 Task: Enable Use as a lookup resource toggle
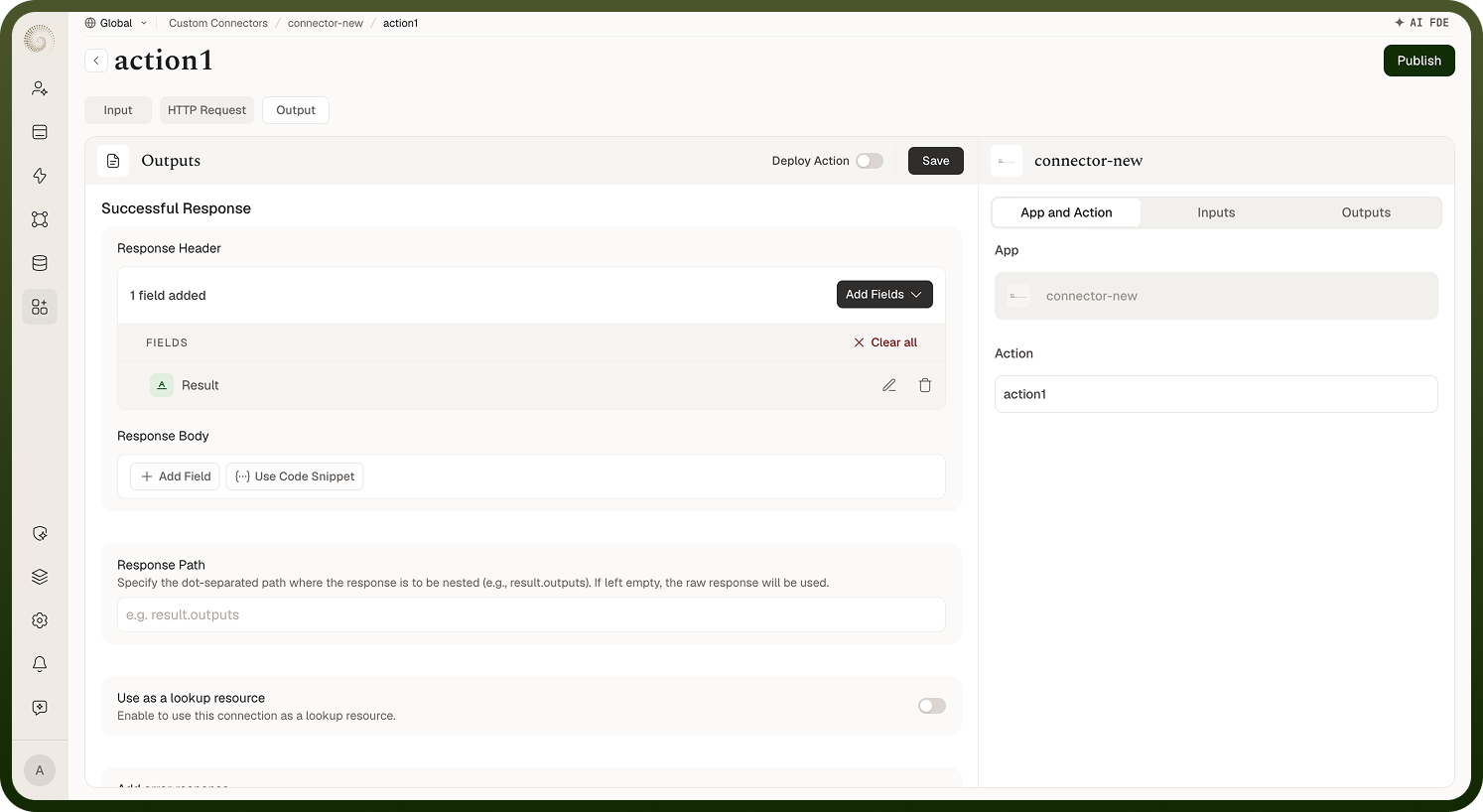click(x=932, y=706)
